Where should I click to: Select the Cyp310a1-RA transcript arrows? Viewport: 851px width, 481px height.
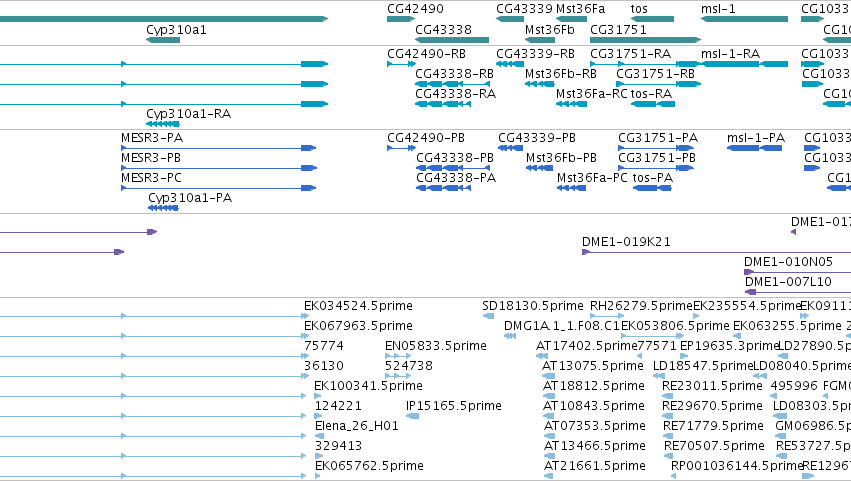(x=163, y=124)
